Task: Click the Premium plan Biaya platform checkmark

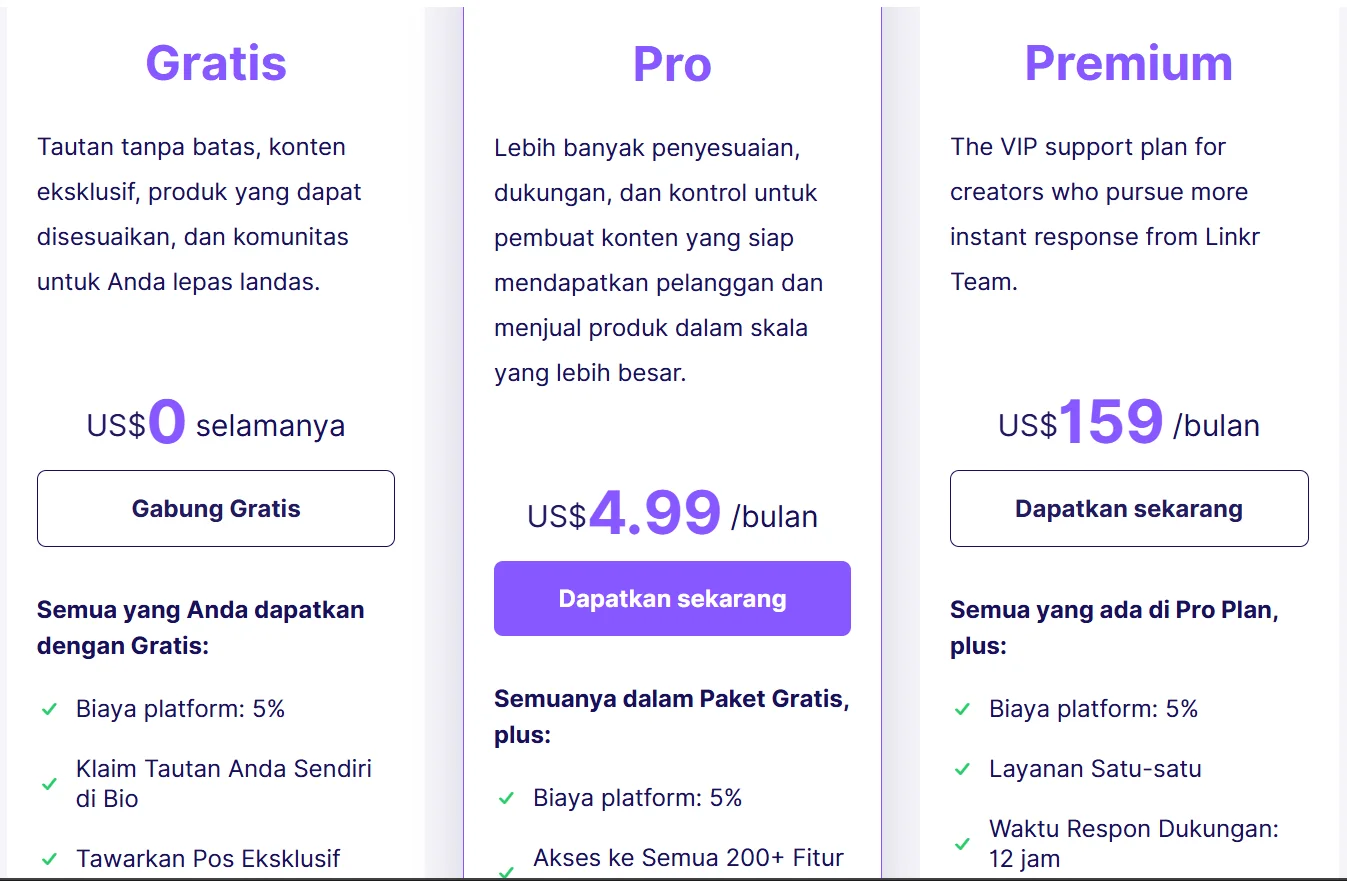Action: 962,709
